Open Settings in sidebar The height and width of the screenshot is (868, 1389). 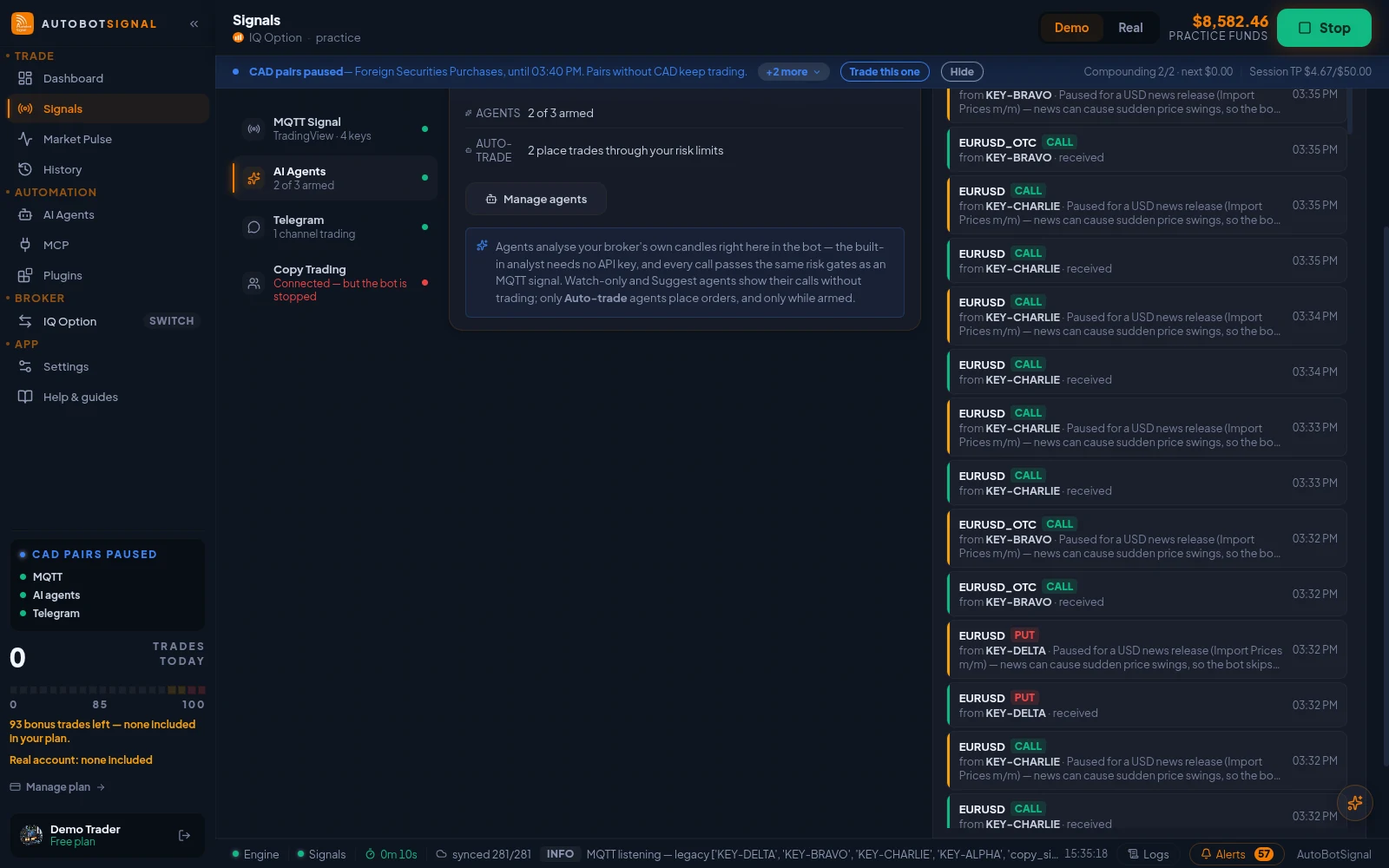(108, 366)
